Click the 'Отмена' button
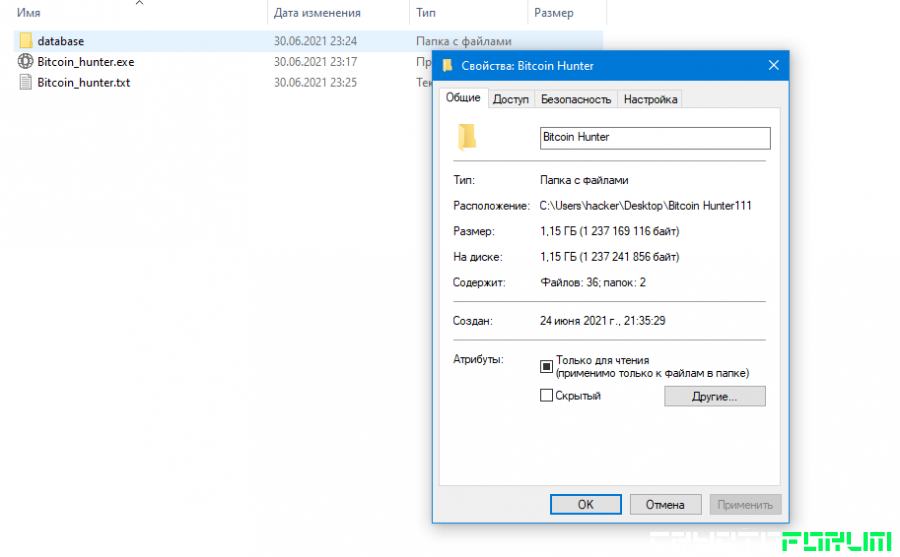 point(665,505)
